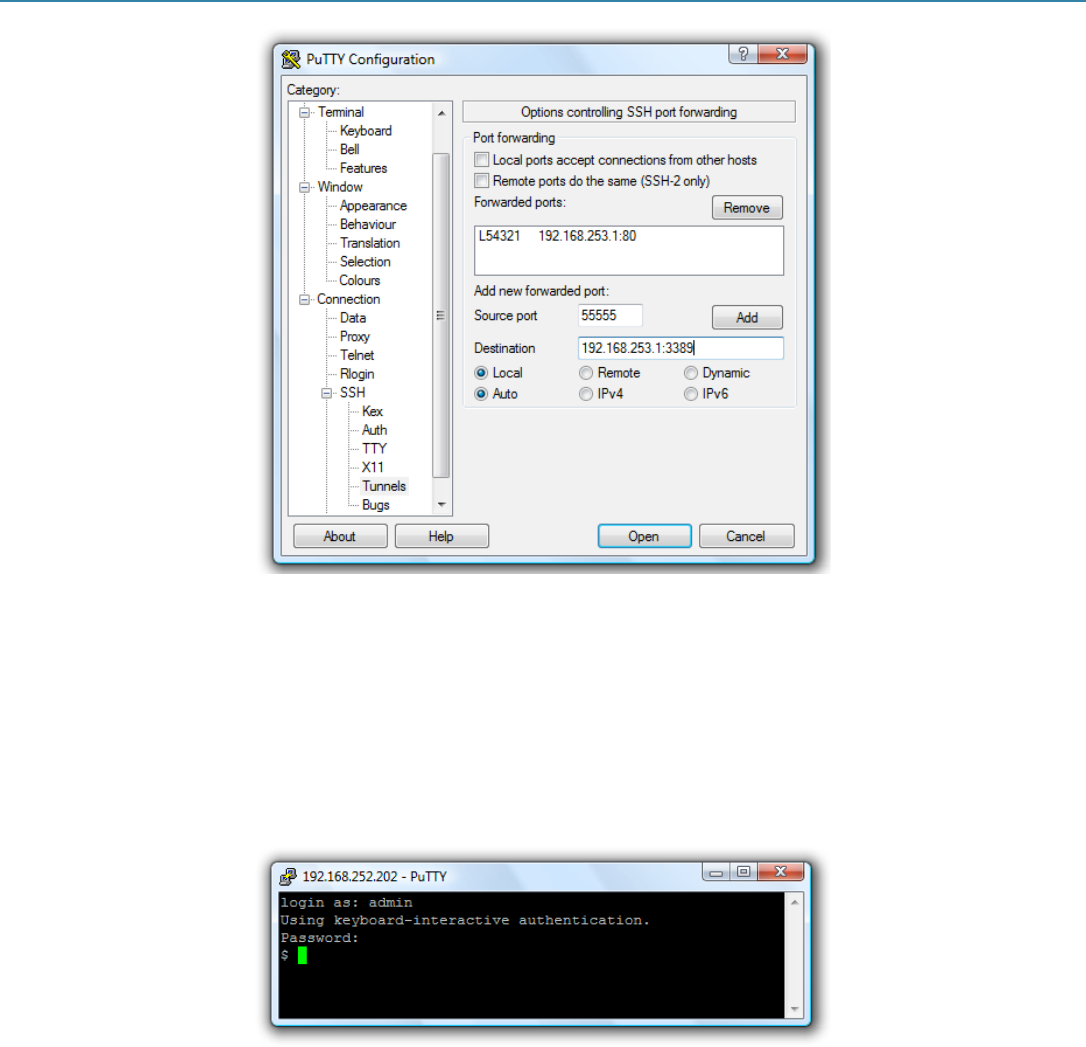Minimize the 192.168.252.202 PuTTY window
This screenshot has height=1047, width=1086.
(716, 872)
